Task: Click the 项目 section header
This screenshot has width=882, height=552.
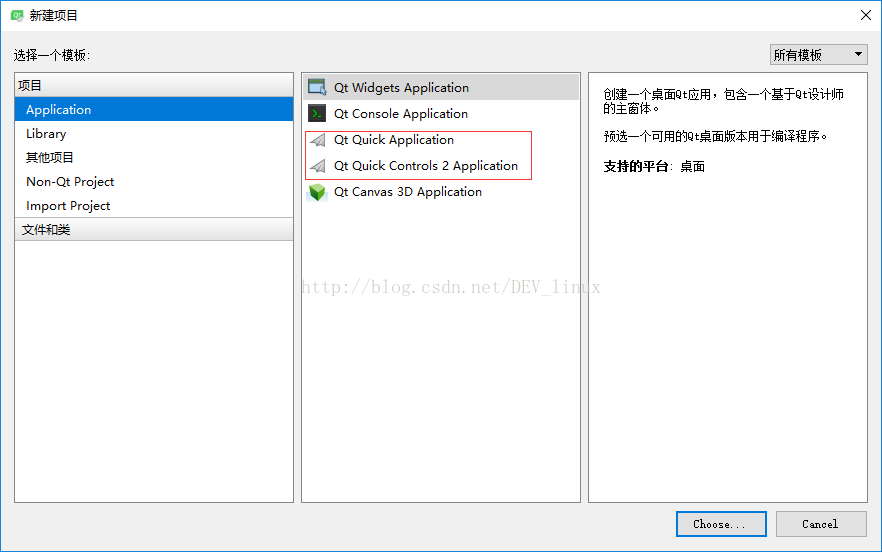Action: [x=154, y=85]
